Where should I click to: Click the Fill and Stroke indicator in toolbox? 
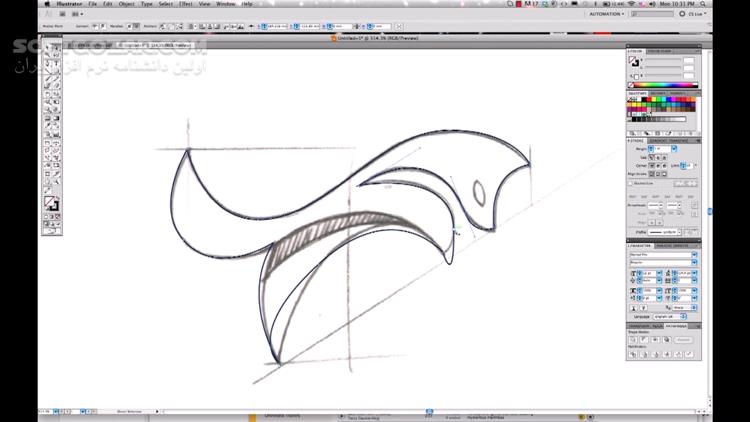point(51,203)
